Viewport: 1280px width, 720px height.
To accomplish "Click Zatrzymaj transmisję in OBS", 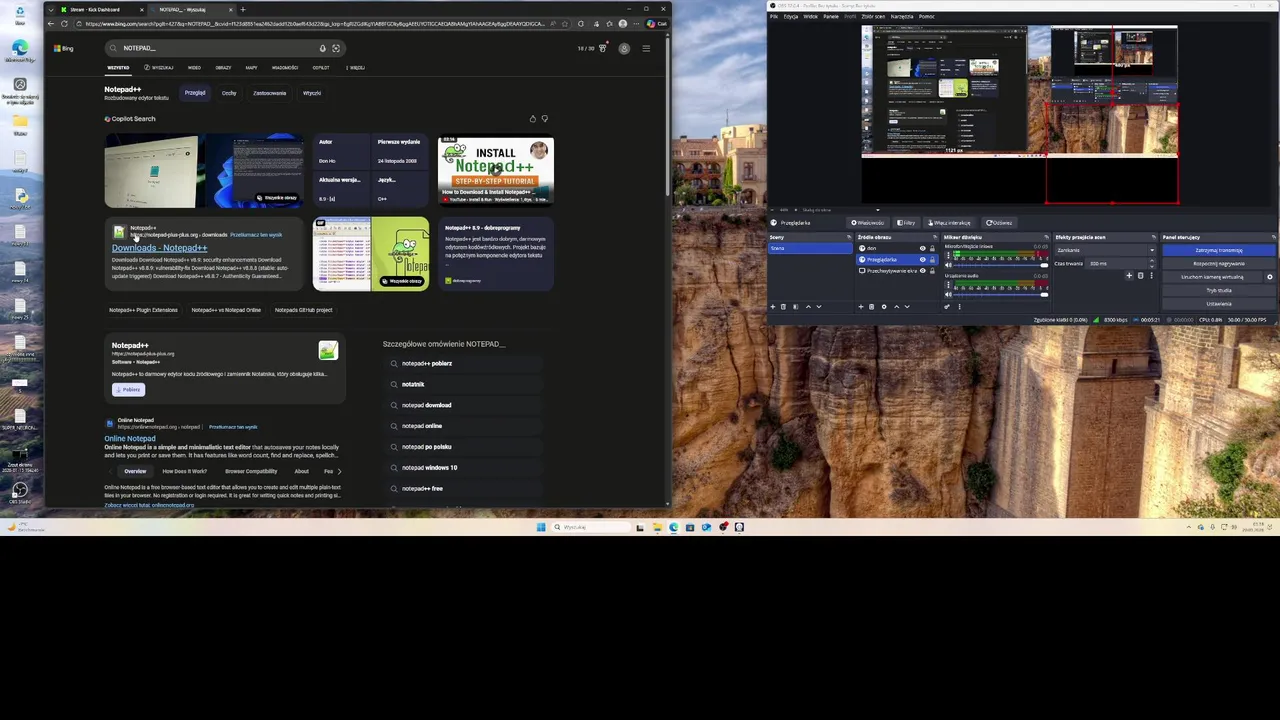I will (x=1219, y=250).
